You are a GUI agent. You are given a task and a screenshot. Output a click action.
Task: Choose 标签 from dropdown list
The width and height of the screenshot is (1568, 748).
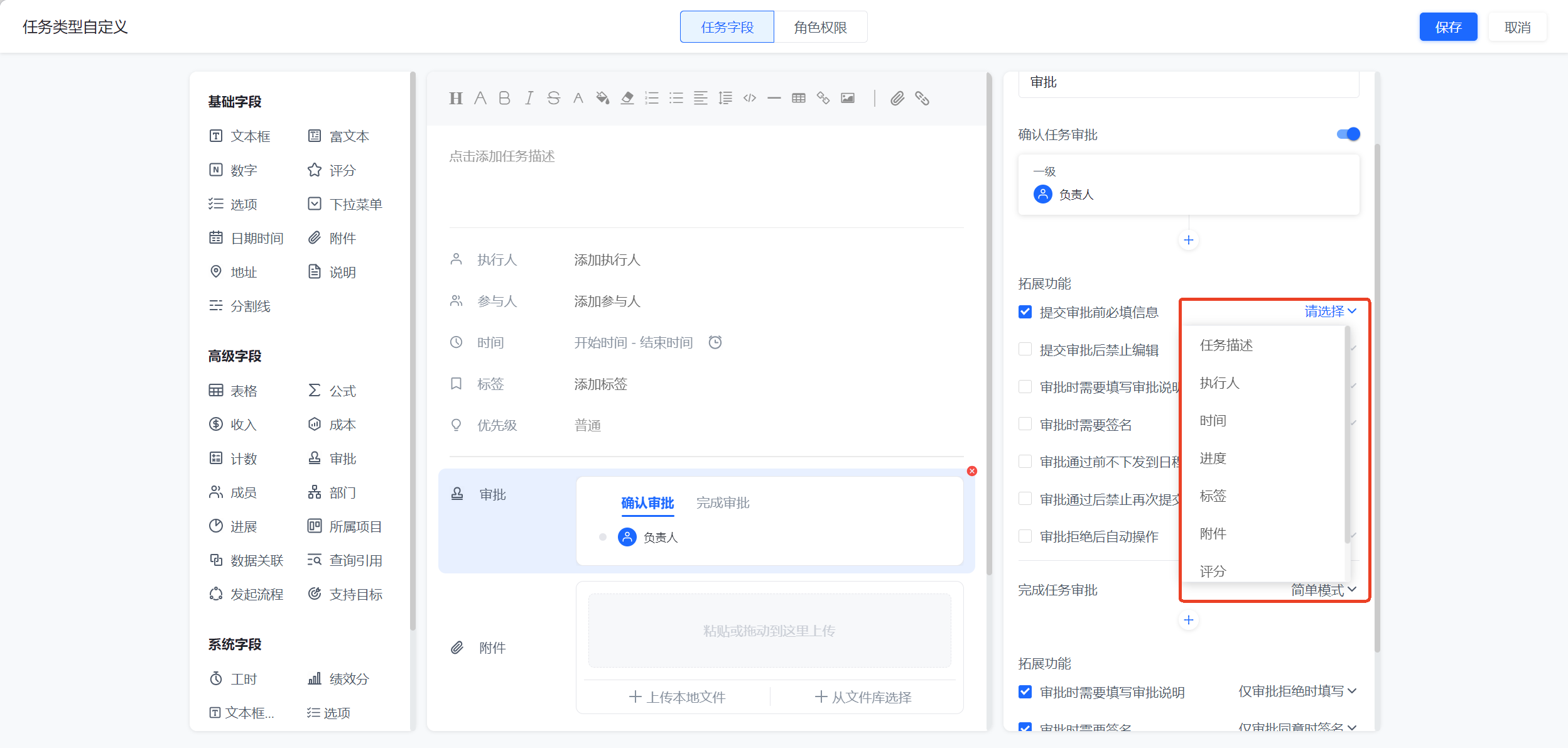pos(1263,496)
